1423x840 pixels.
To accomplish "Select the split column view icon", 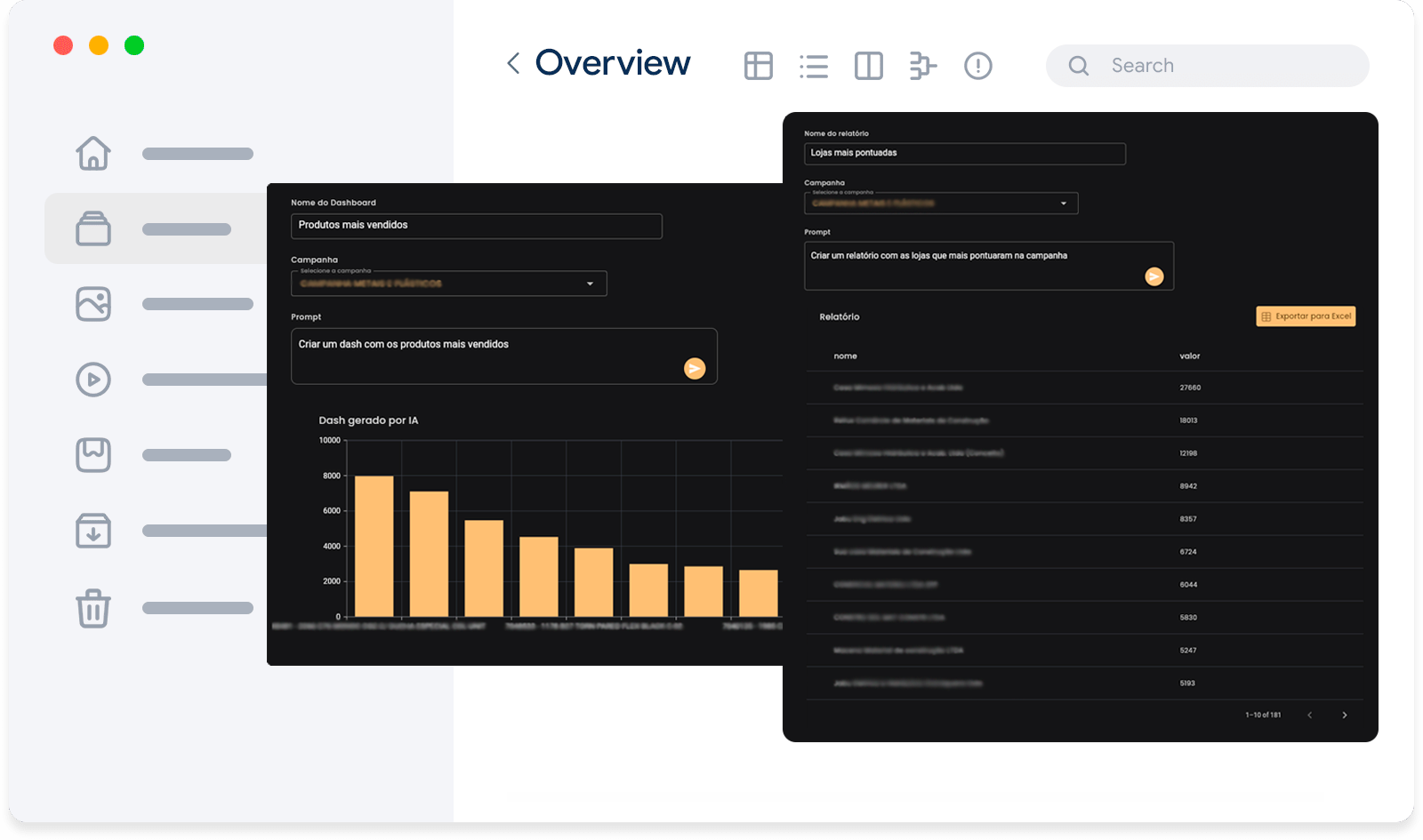I will pos(868,66).
